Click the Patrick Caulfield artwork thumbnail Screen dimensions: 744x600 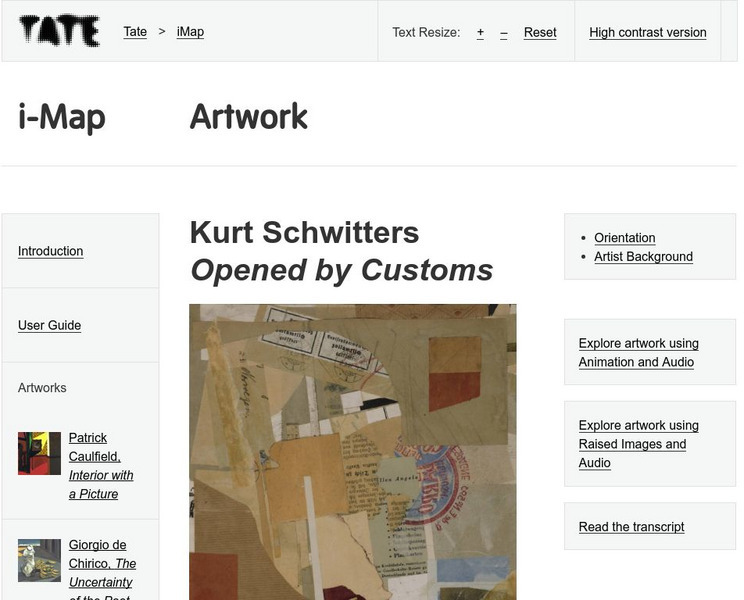[39, 453]
